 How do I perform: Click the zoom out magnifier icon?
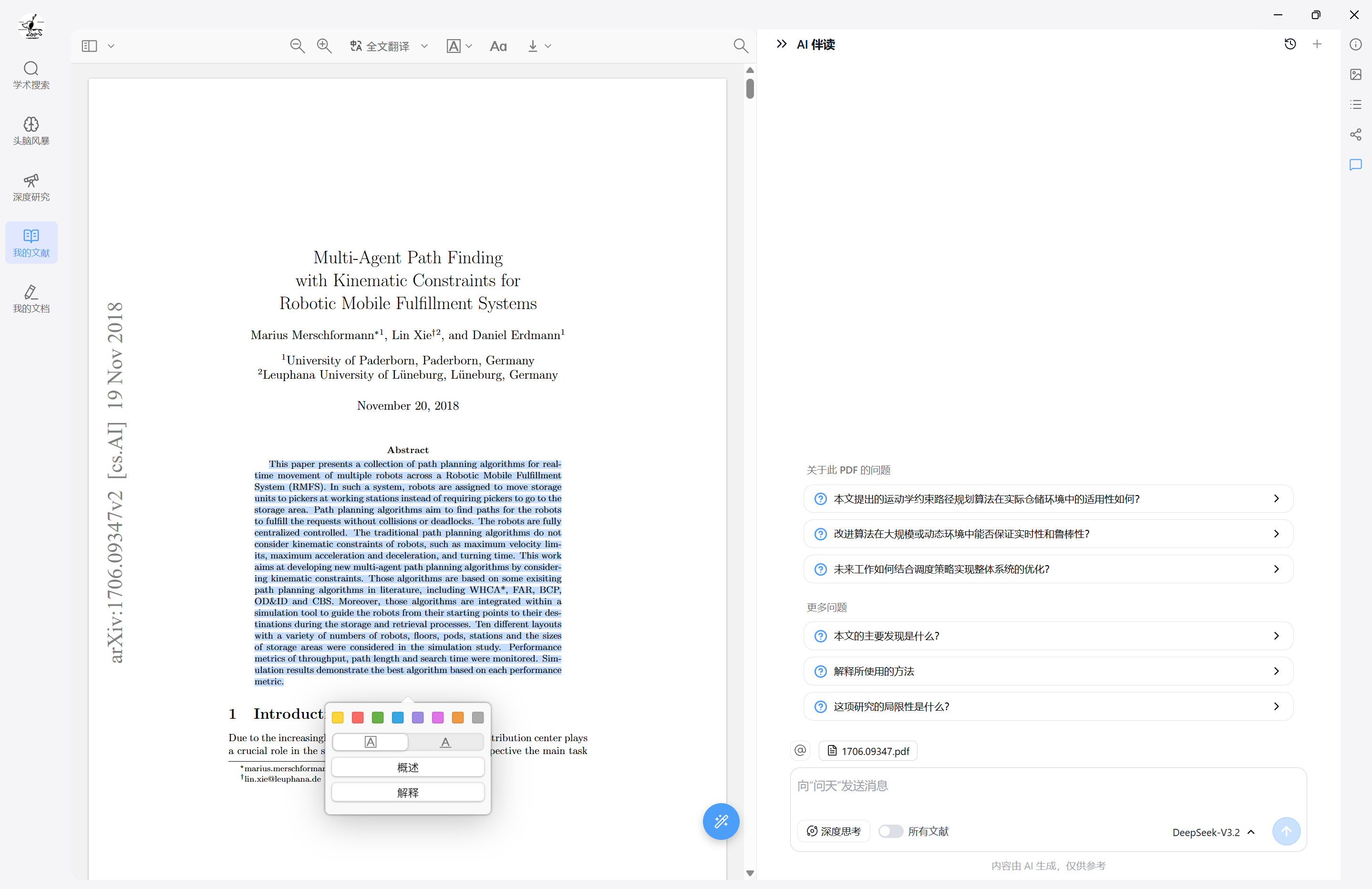[297, 46]
